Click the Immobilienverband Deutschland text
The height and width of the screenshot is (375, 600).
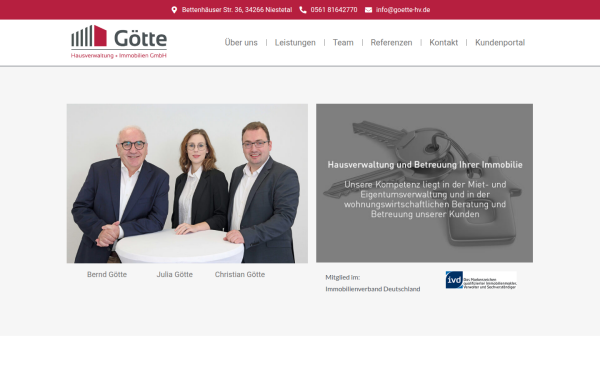(x=373, y=289)
